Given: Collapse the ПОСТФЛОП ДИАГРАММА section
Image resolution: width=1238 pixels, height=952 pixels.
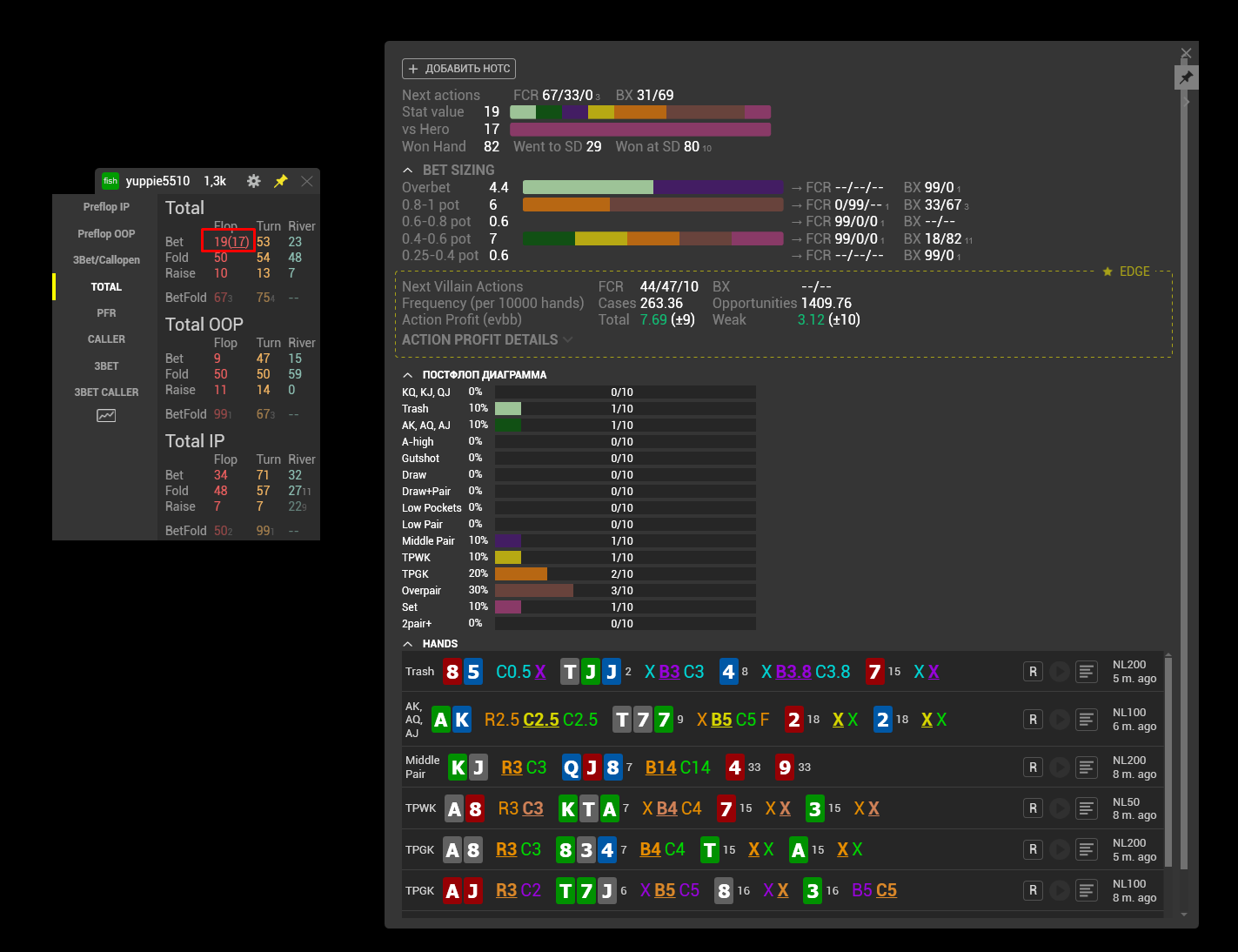Looking at the screenshot, I should point(408,375).
